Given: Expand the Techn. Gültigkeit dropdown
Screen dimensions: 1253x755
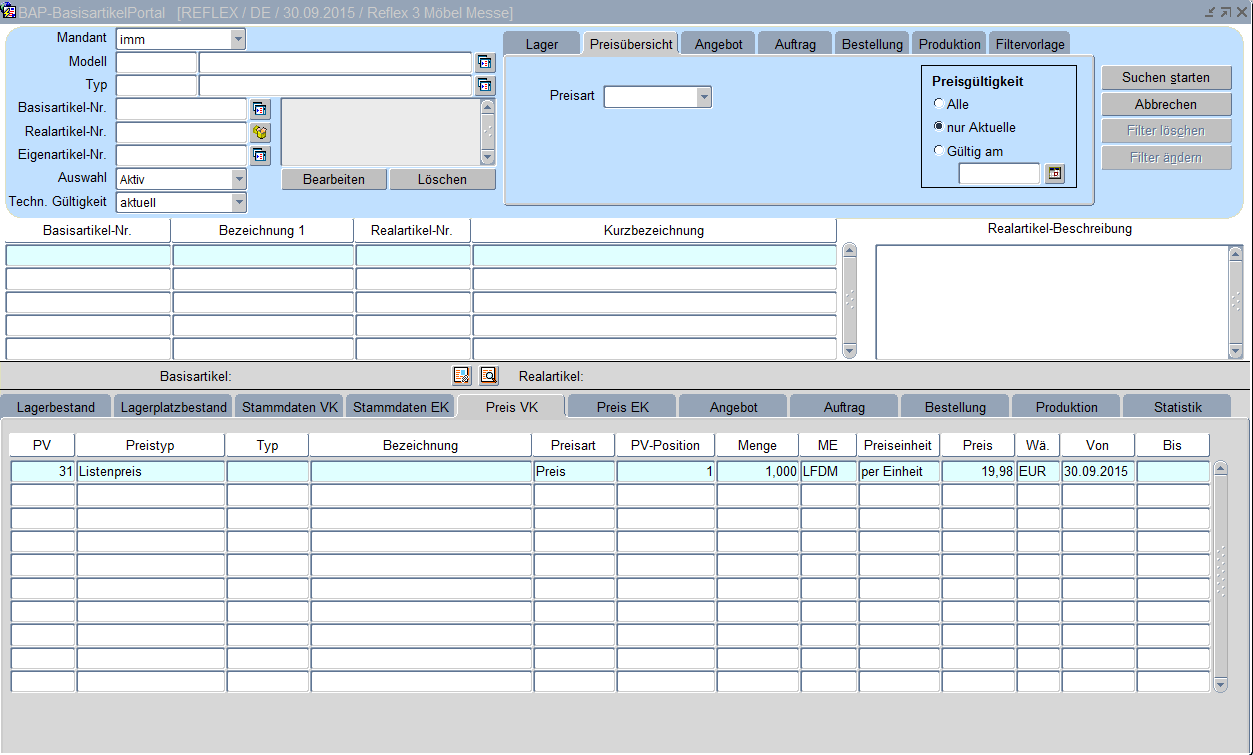Looking at the screenshot, I should pos(238,202).
